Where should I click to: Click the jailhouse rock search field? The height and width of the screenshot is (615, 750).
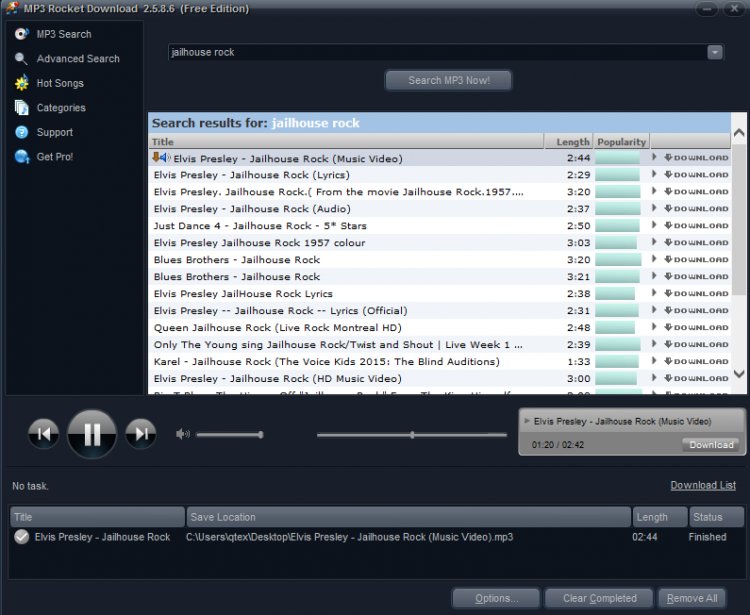point(437,52)
